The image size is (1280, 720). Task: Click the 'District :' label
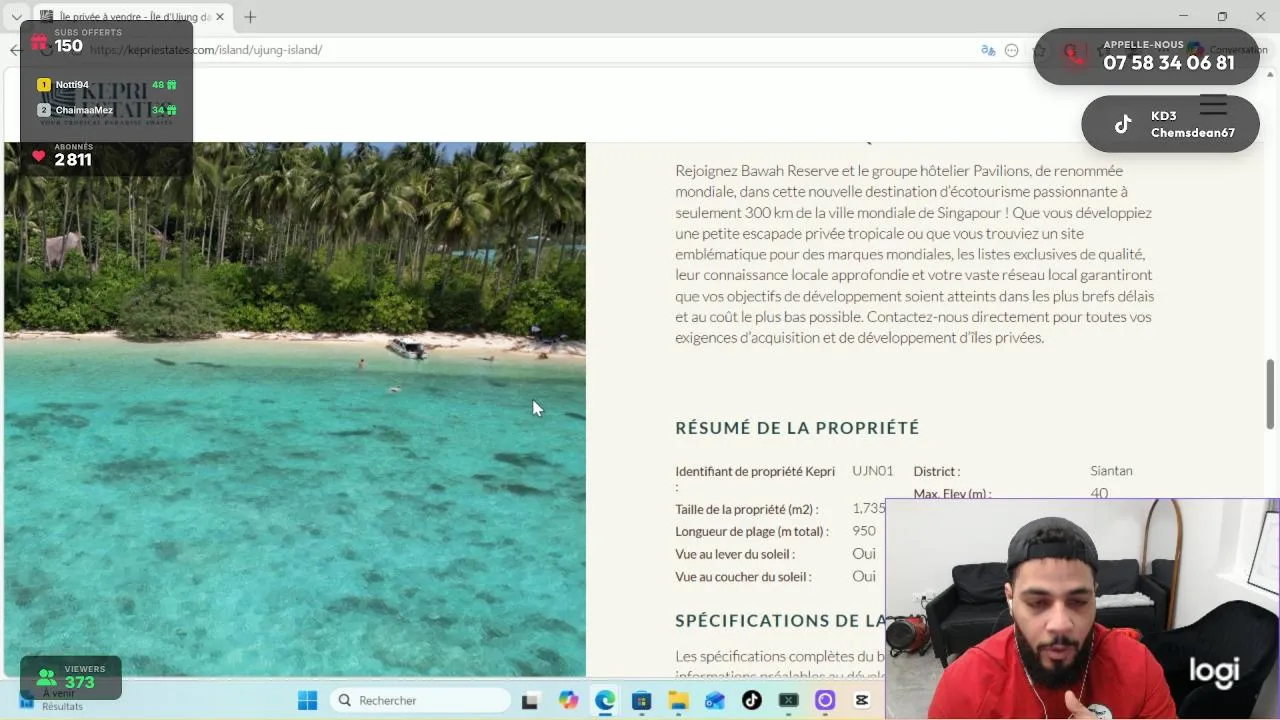[x=936, y=471]
